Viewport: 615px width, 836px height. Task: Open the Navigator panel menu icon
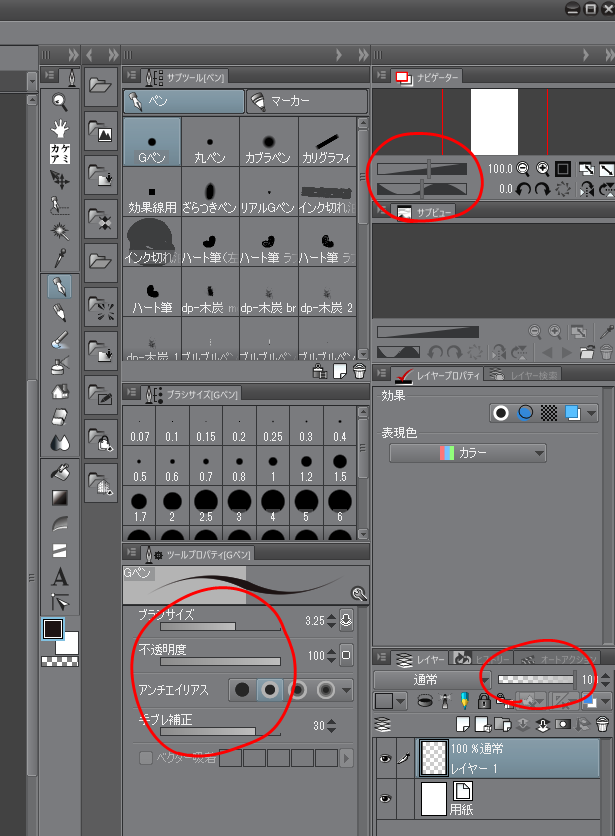pos(381,76)
